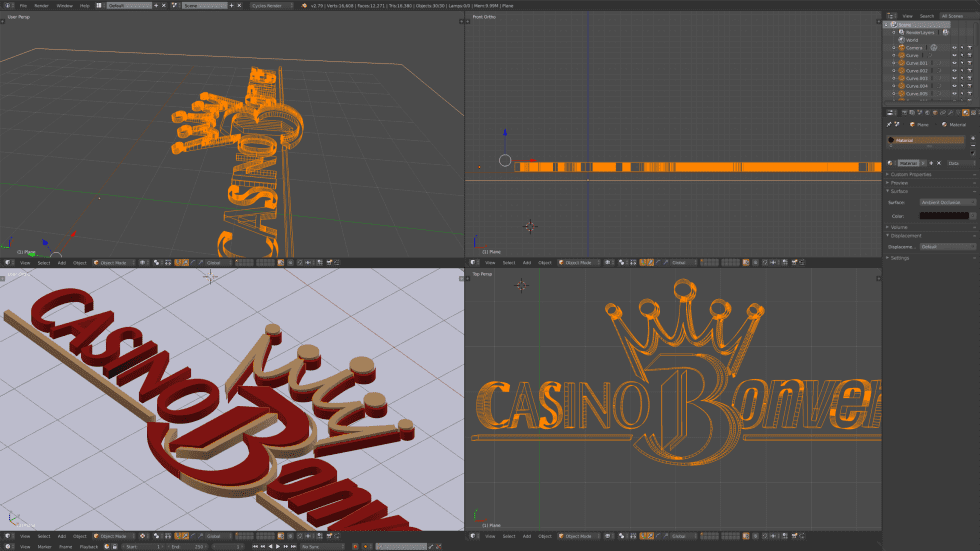Viewport: 980px width, 551px height.
Task: Remove material slot with minus icon
Action: [972, 145]
